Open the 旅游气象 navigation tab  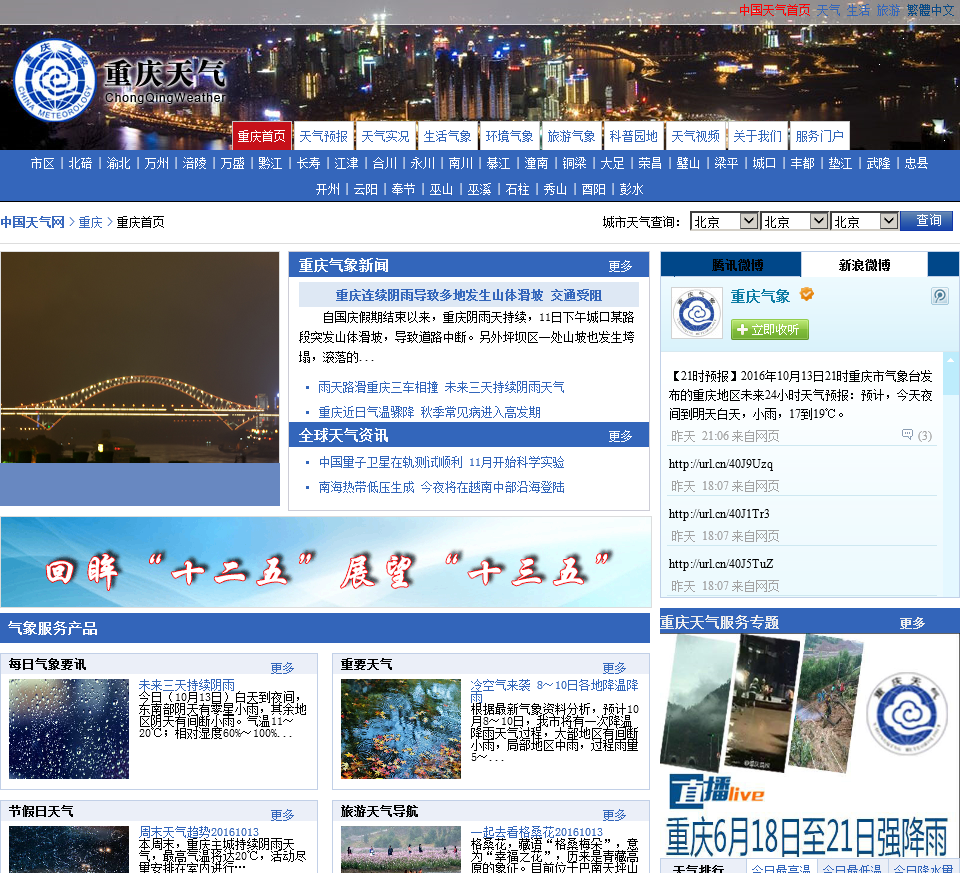[x=571, y=136]
